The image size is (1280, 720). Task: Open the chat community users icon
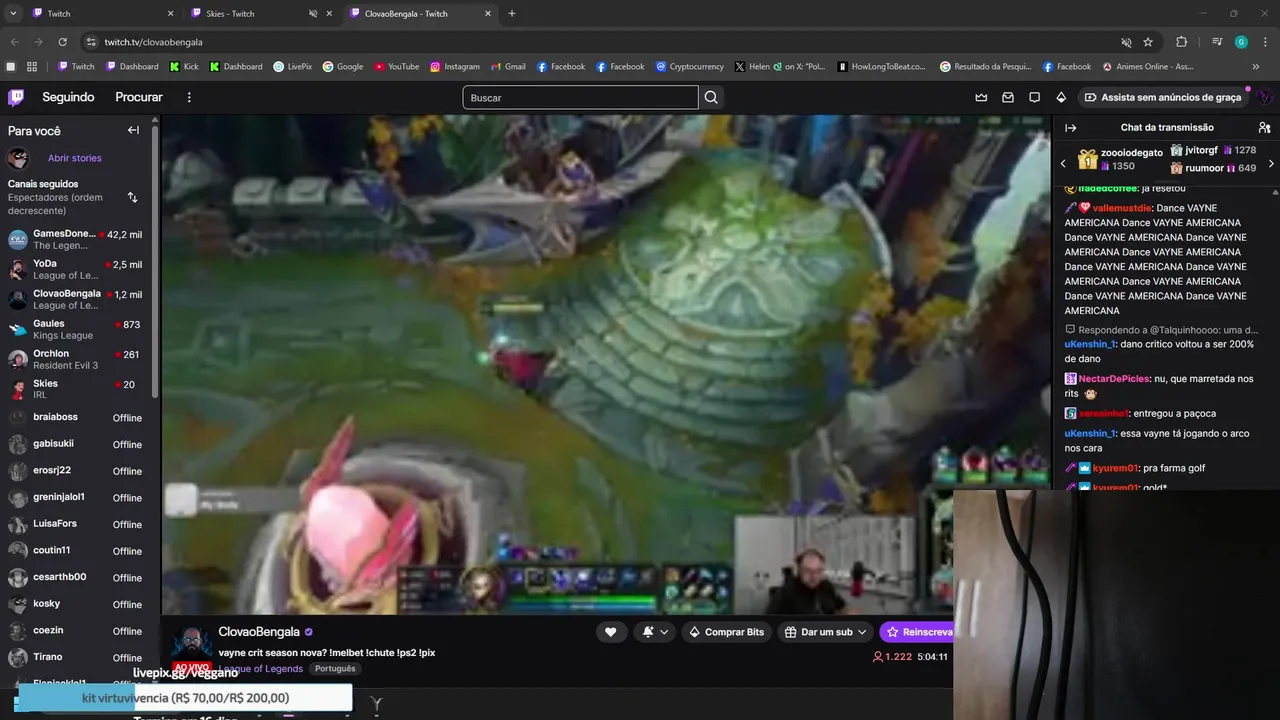coord(1264,128)
